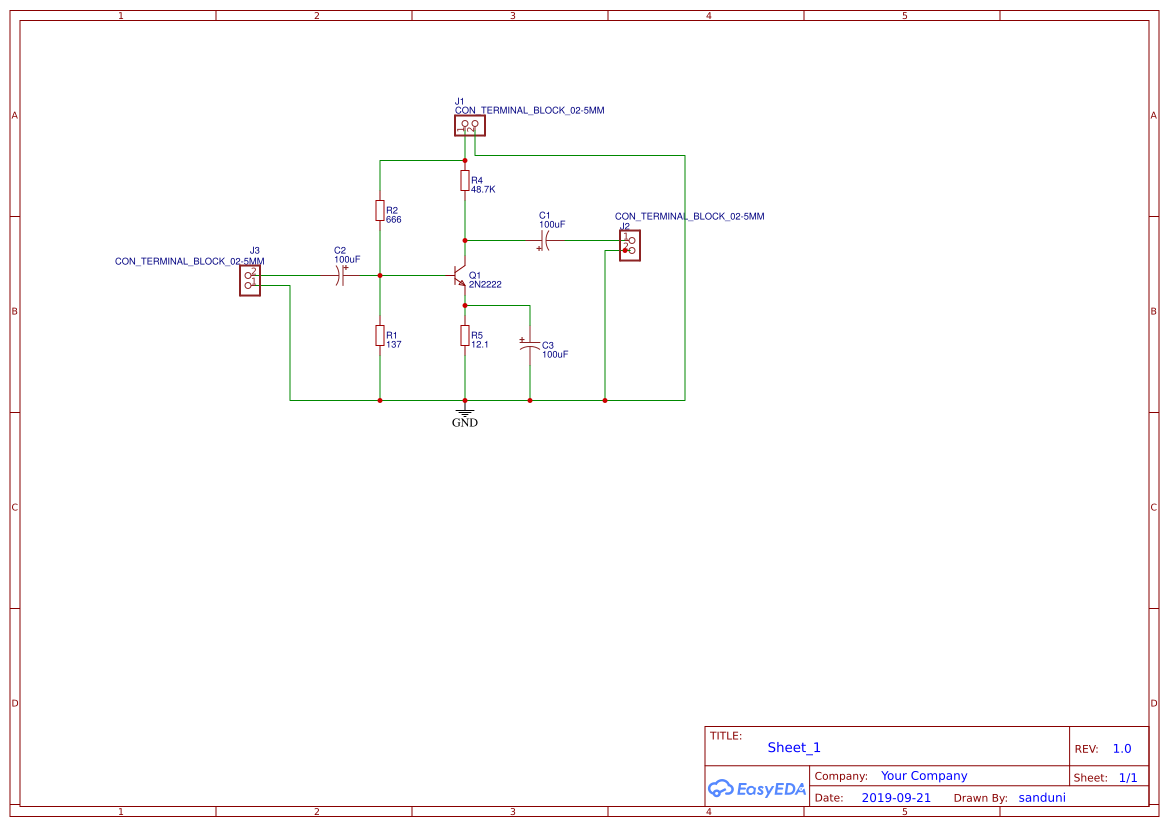Screen dimensions: 1169x827
Task: Select resistor R4 48.7K symbol
Action: [464, 181]
